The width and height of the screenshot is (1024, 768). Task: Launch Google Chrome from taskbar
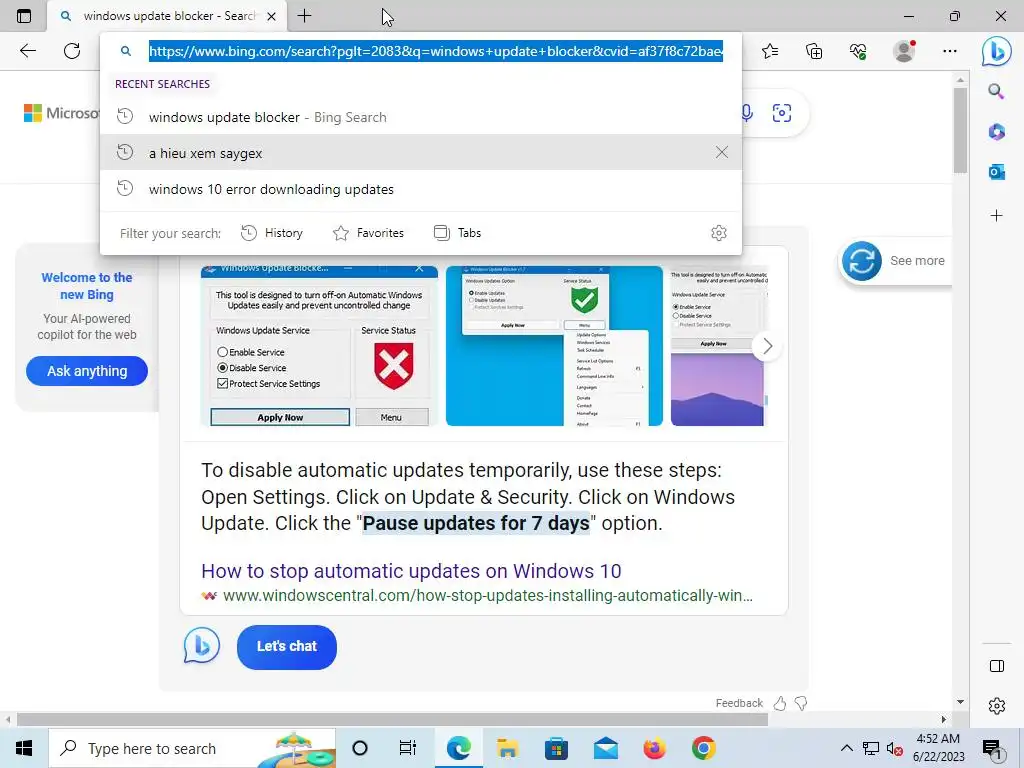pos(703,748)
